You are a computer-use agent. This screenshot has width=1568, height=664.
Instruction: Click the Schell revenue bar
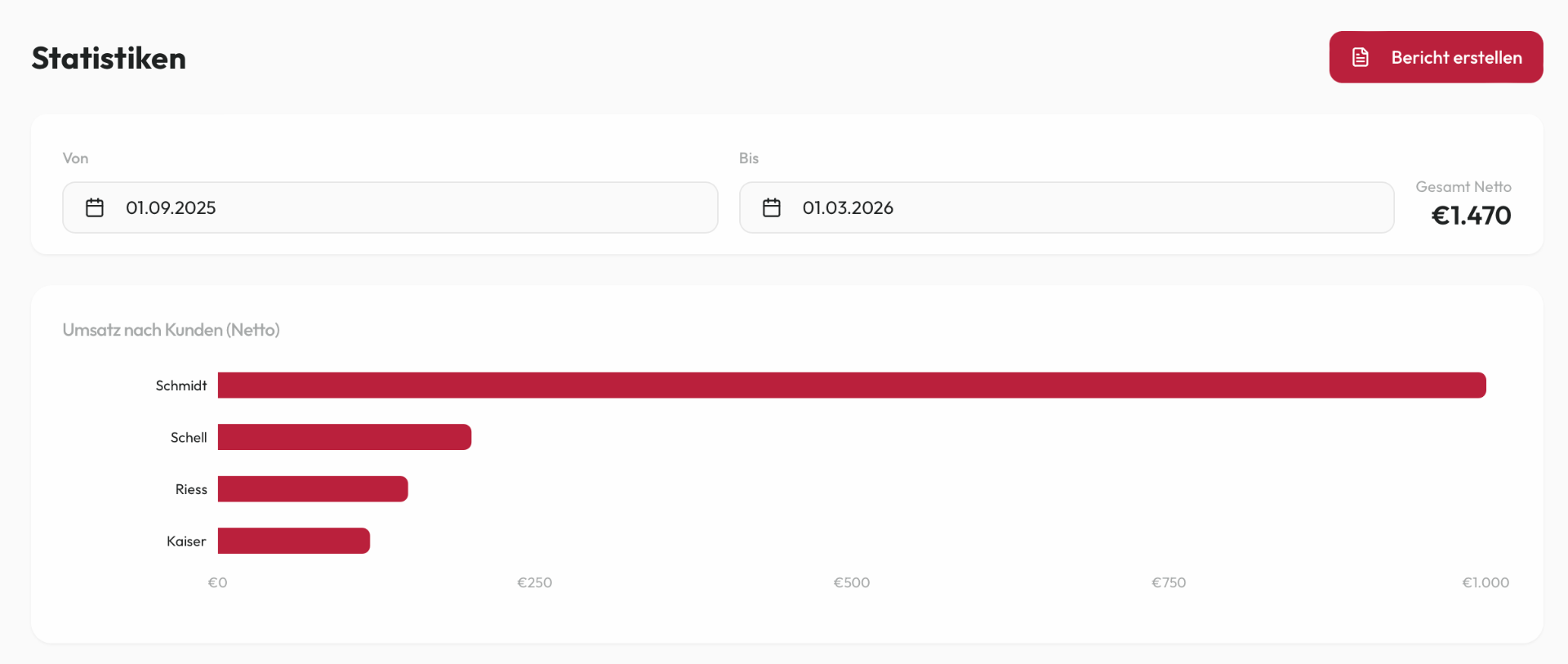click(x=345, y=437)
